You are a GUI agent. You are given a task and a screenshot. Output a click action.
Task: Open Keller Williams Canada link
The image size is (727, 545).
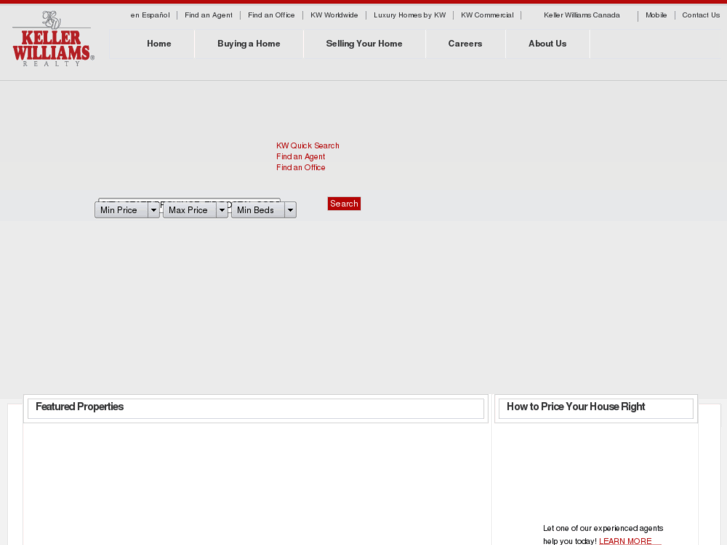(x=582, y=15)
